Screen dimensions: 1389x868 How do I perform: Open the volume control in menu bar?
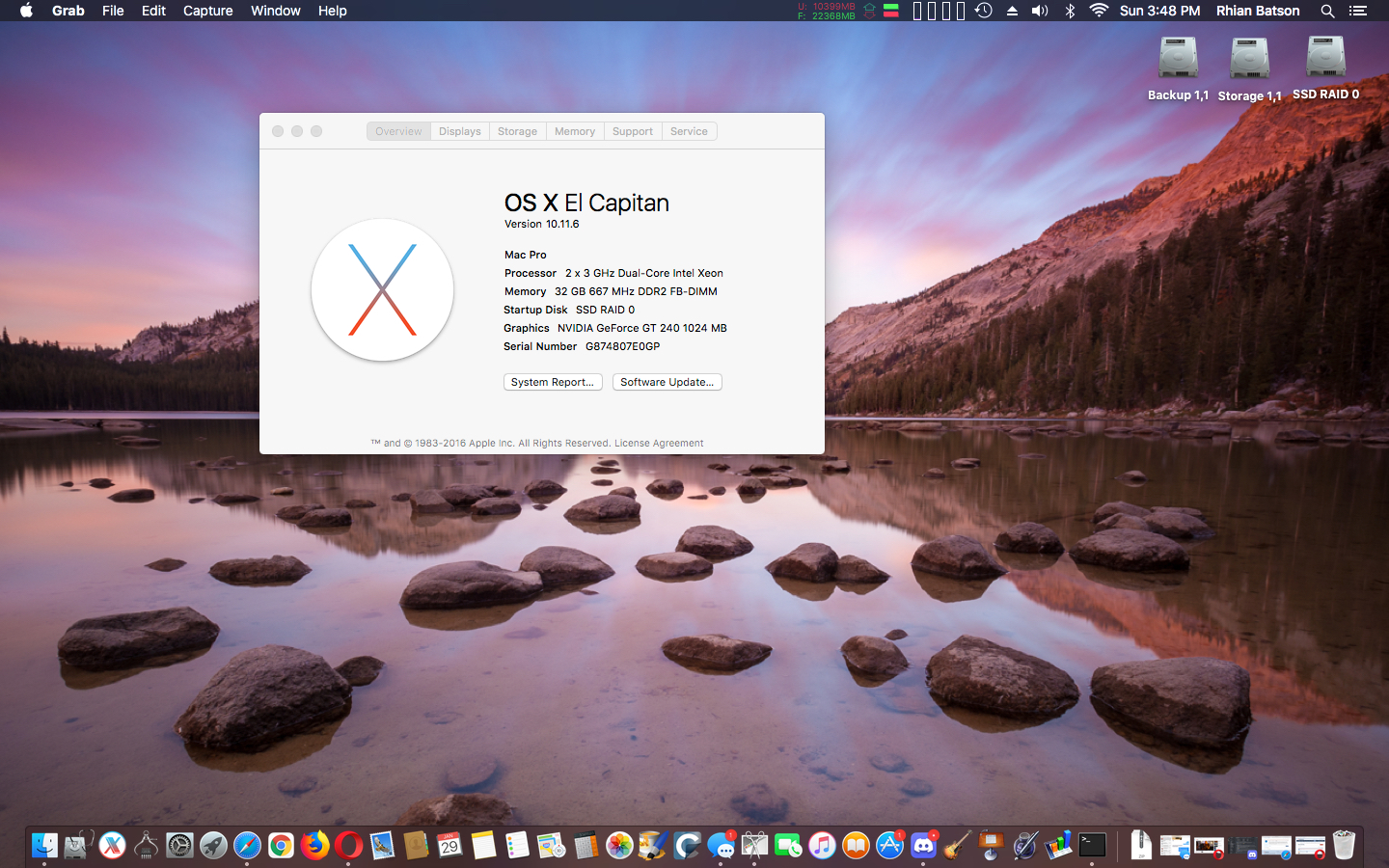1040,11
